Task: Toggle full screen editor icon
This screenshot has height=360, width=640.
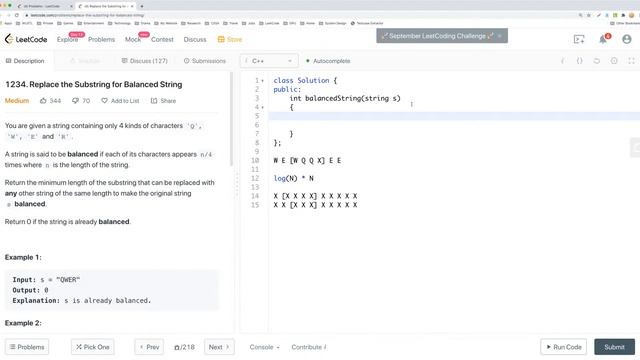Action: (x=631, y=61)
